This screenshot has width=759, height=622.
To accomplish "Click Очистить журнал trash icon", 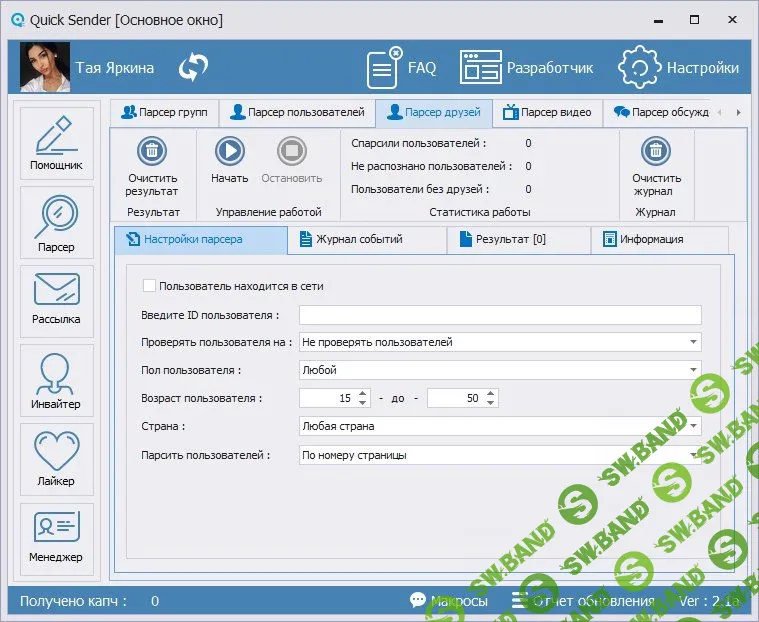I will (656, 151).
